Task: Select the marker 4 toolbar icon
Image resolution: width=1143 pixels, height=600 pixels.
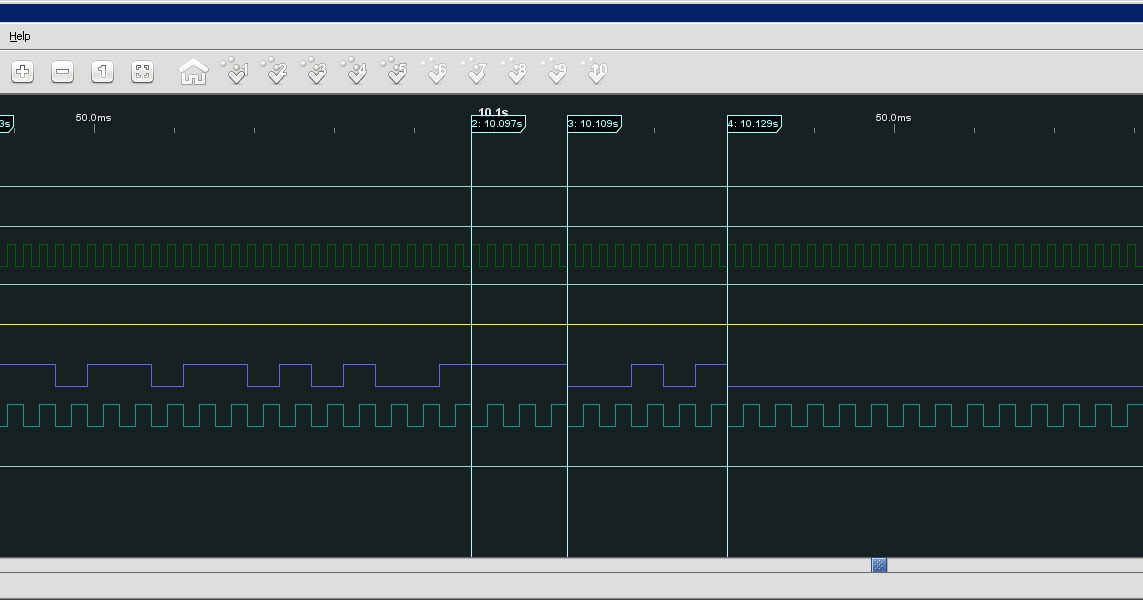Action: click(356, 71)
